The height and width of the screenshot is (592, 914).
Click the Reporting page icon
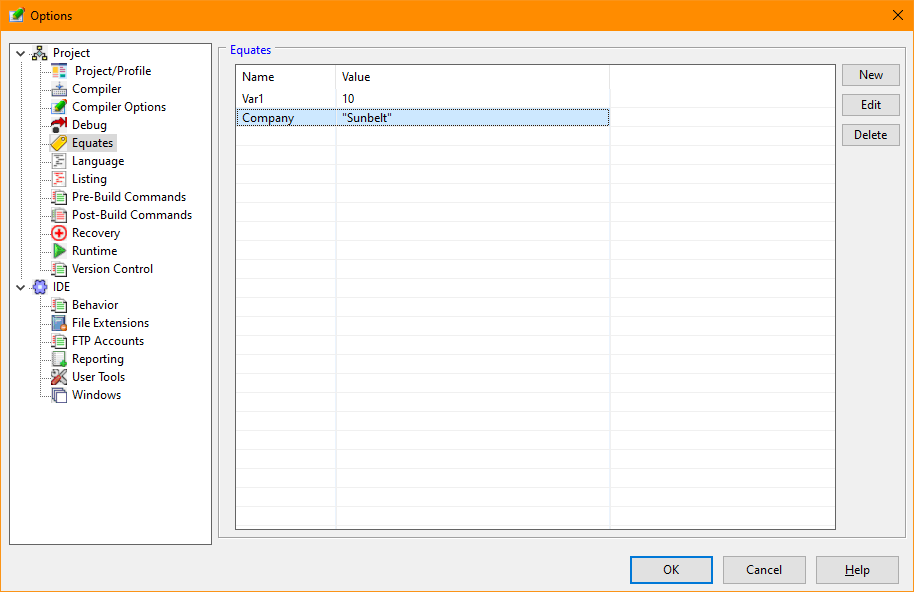point(59,359)
